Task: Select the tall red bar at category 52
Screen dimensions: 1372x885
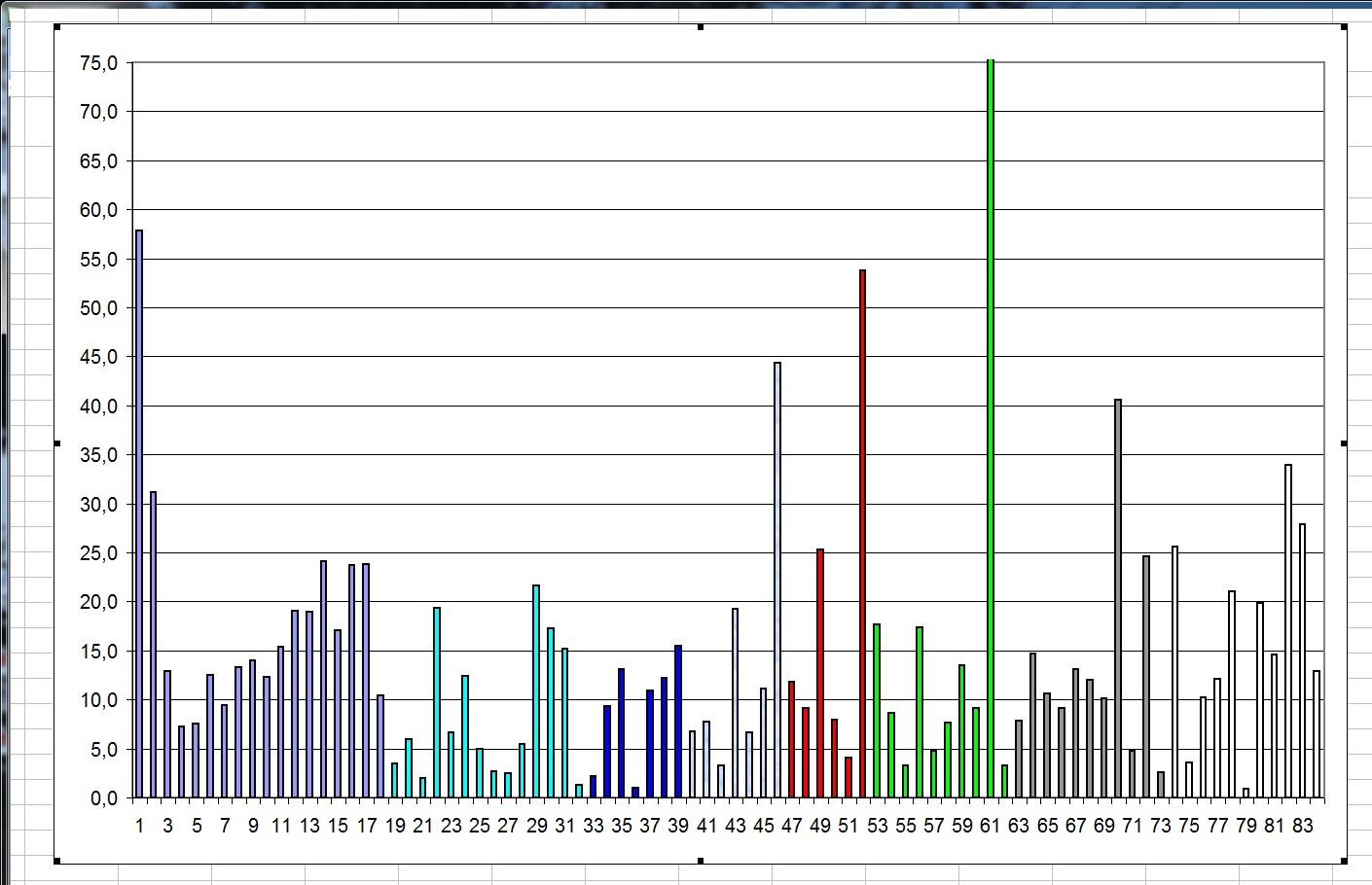Action: coord(862,535)
